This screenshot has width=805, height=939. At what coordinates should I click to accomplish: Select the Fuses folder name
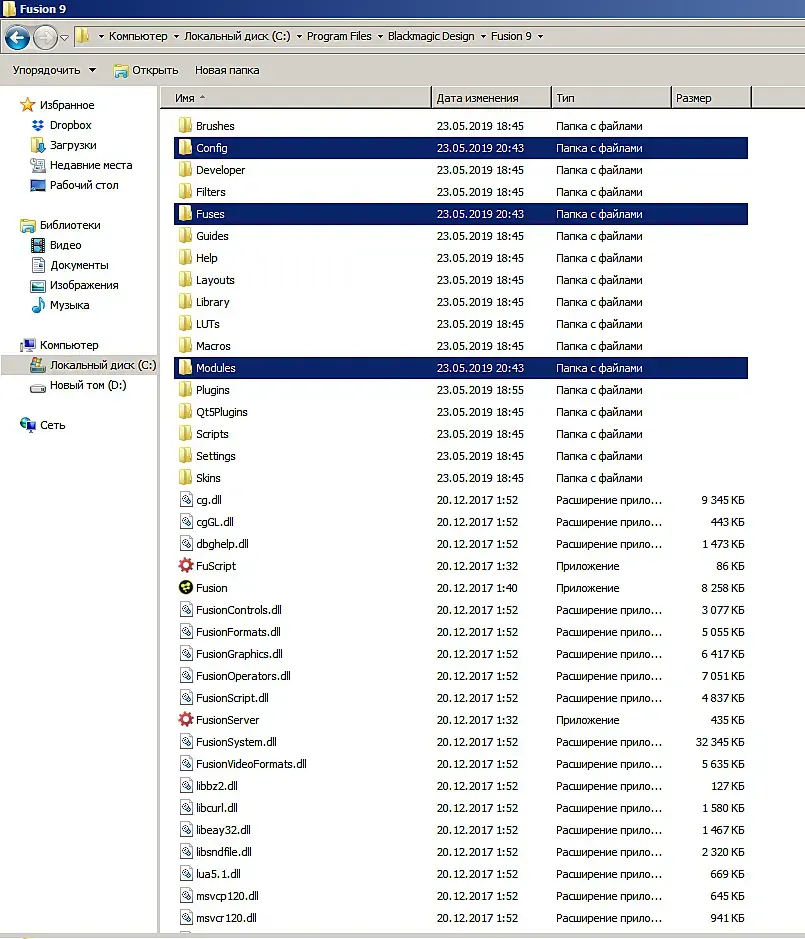(x=210, y=214)
